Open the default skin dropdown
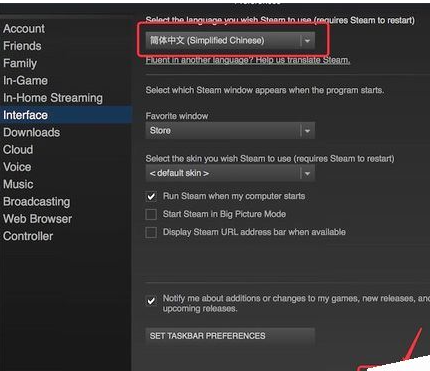This screenshot has width=430, height=371. pyautogui.click(x=230, y=173)
